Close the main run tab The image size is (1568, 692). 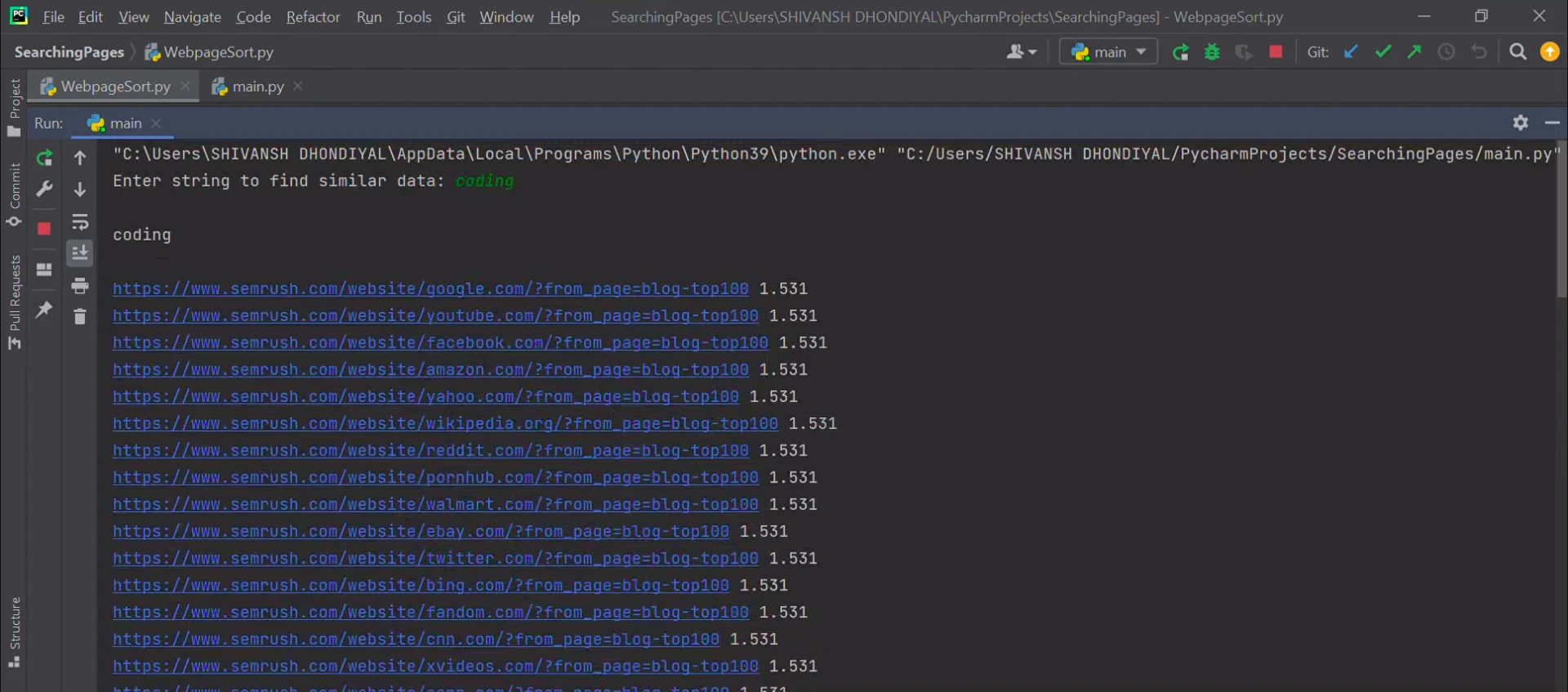point(156,123)
